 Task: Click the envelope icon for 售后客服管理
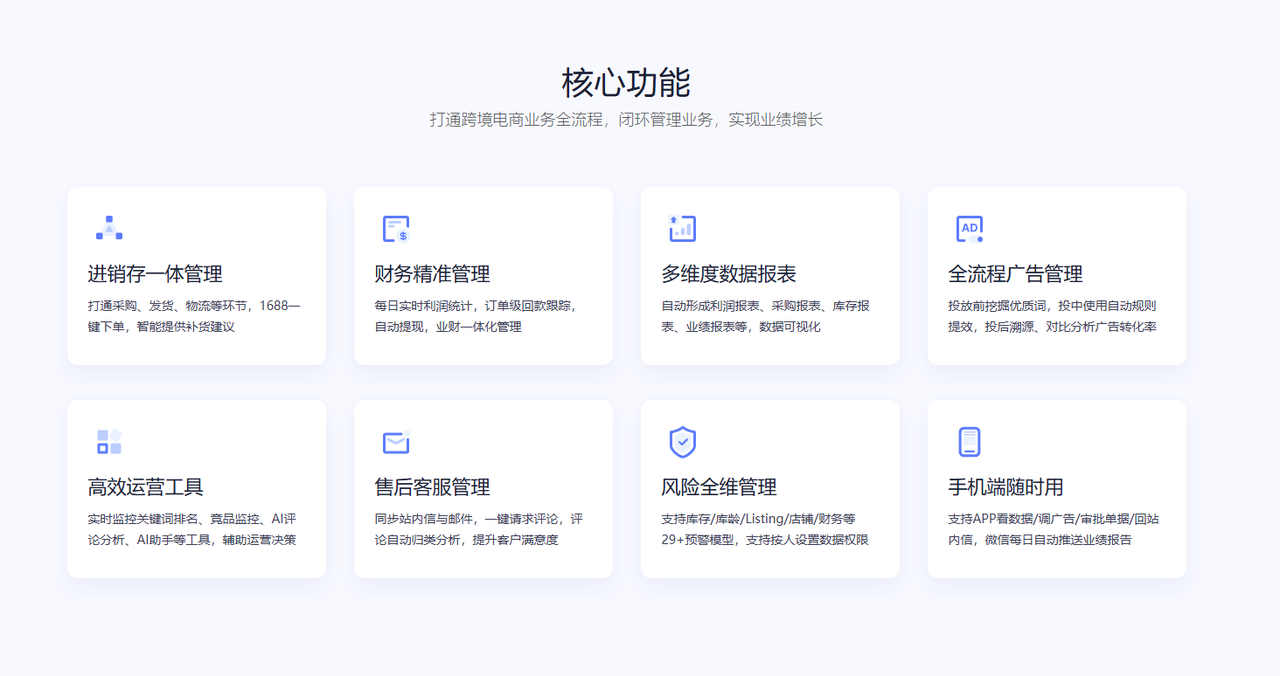(395, 442)
